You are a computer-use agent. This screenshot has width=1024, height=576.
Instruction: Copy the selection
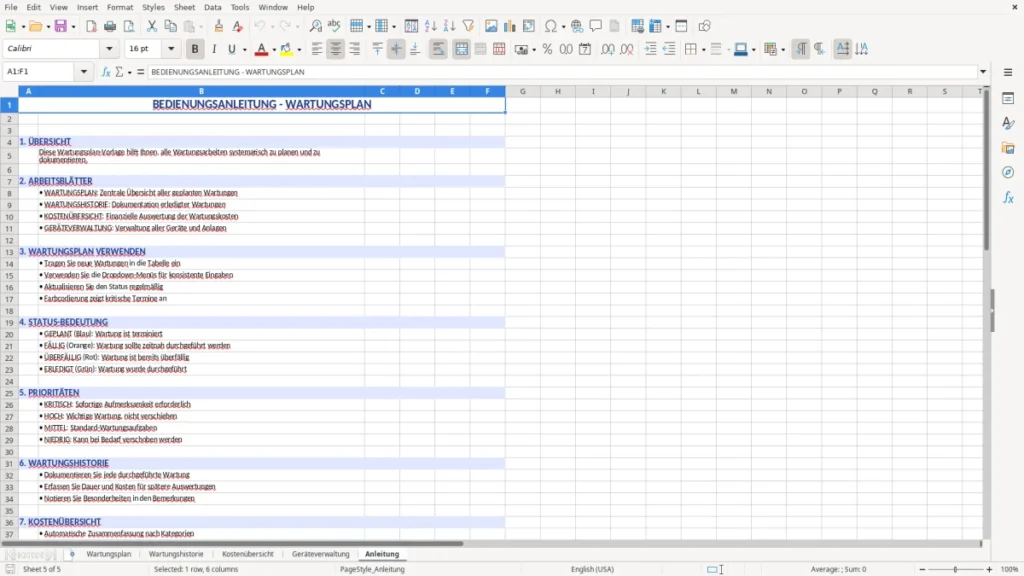(x=170, y=26)
